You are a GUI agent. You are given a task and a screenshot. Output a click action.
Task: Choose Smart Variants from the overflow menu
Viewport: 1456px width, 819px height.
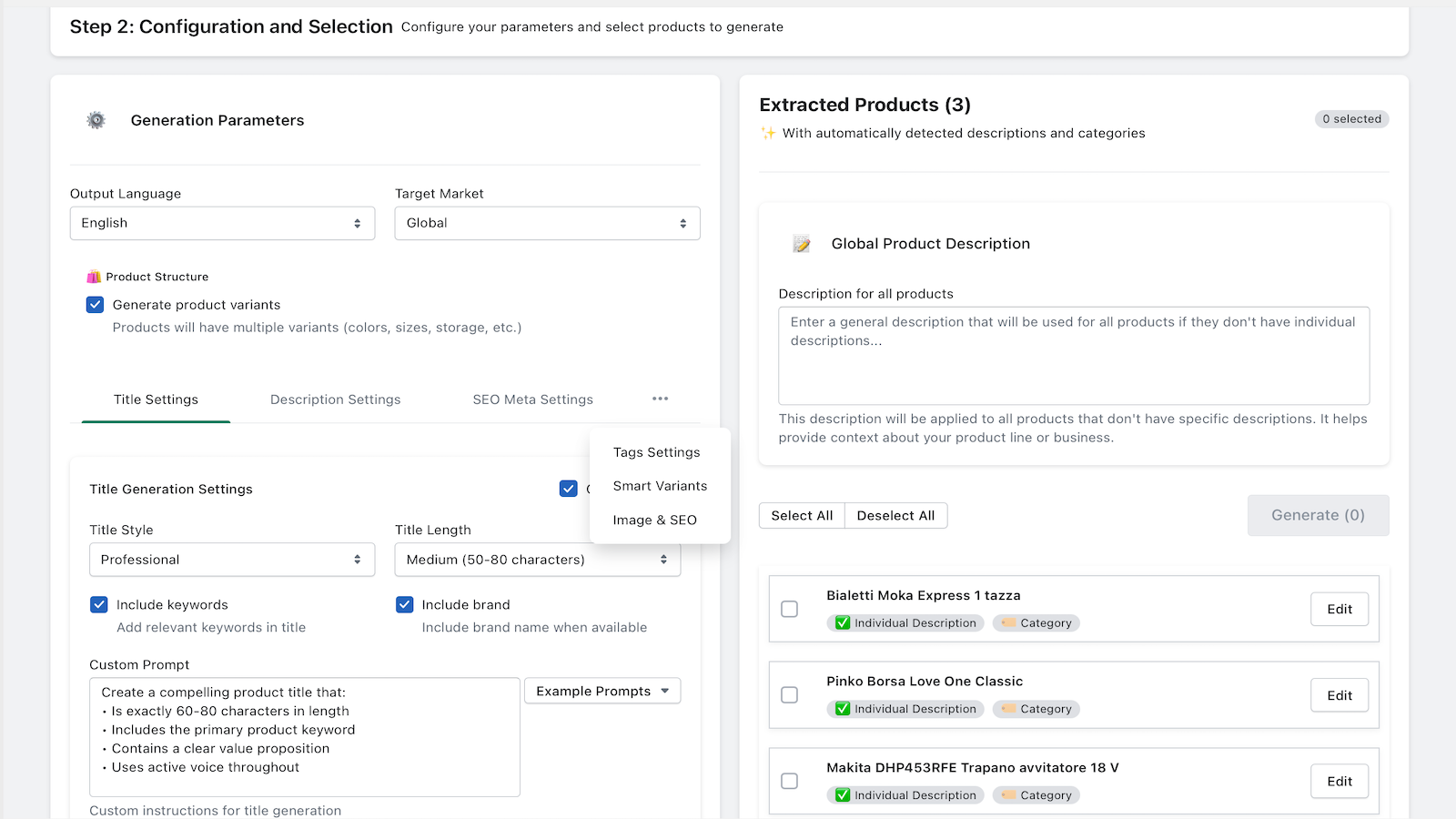tap(661, 485)
